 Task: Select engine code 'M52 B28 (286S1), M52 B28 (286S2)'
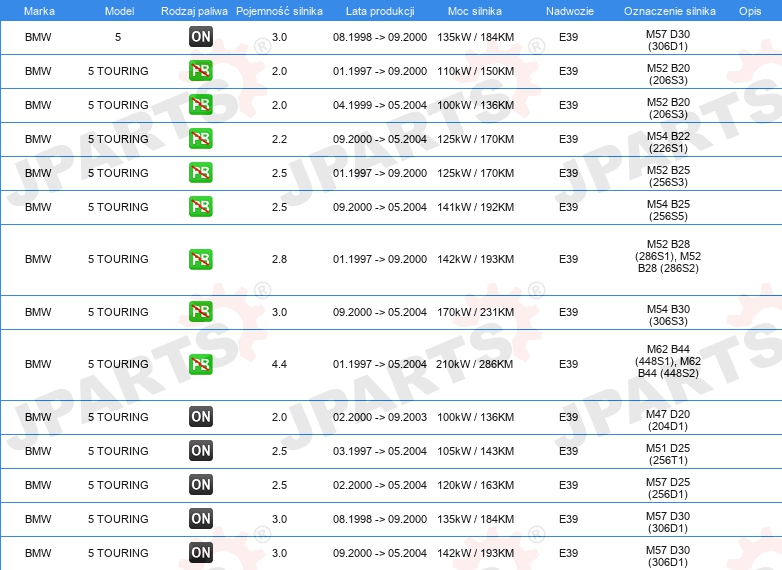[668, 256]
